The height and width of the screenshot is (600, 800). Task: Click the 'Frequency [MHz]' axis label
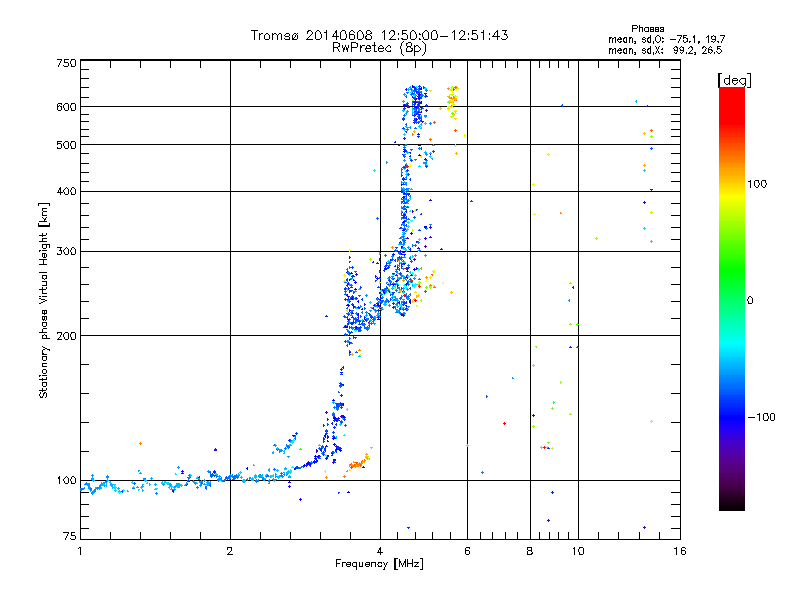[379, 564]
